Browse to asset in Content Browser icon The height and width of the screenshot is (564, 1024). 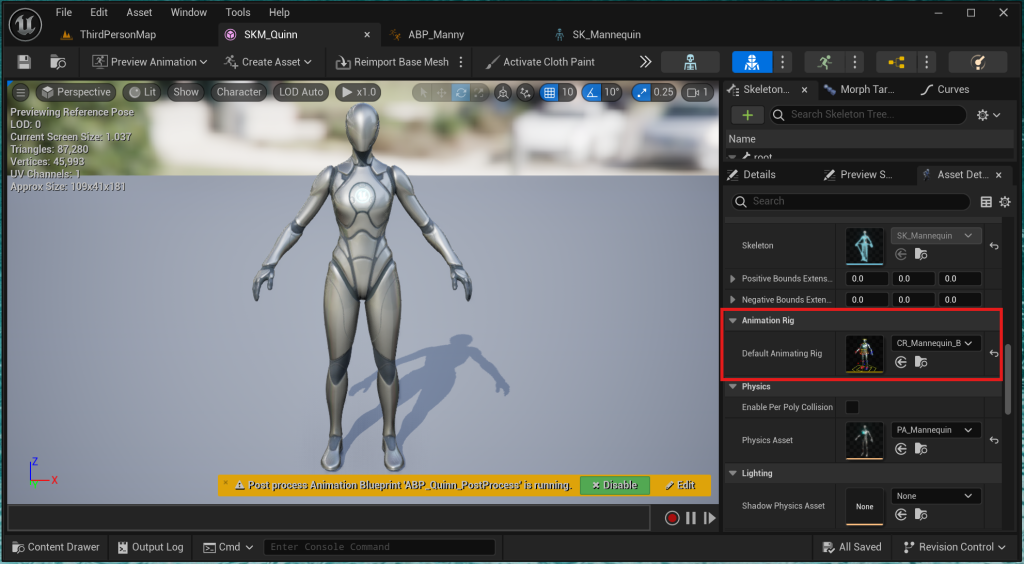58,62
